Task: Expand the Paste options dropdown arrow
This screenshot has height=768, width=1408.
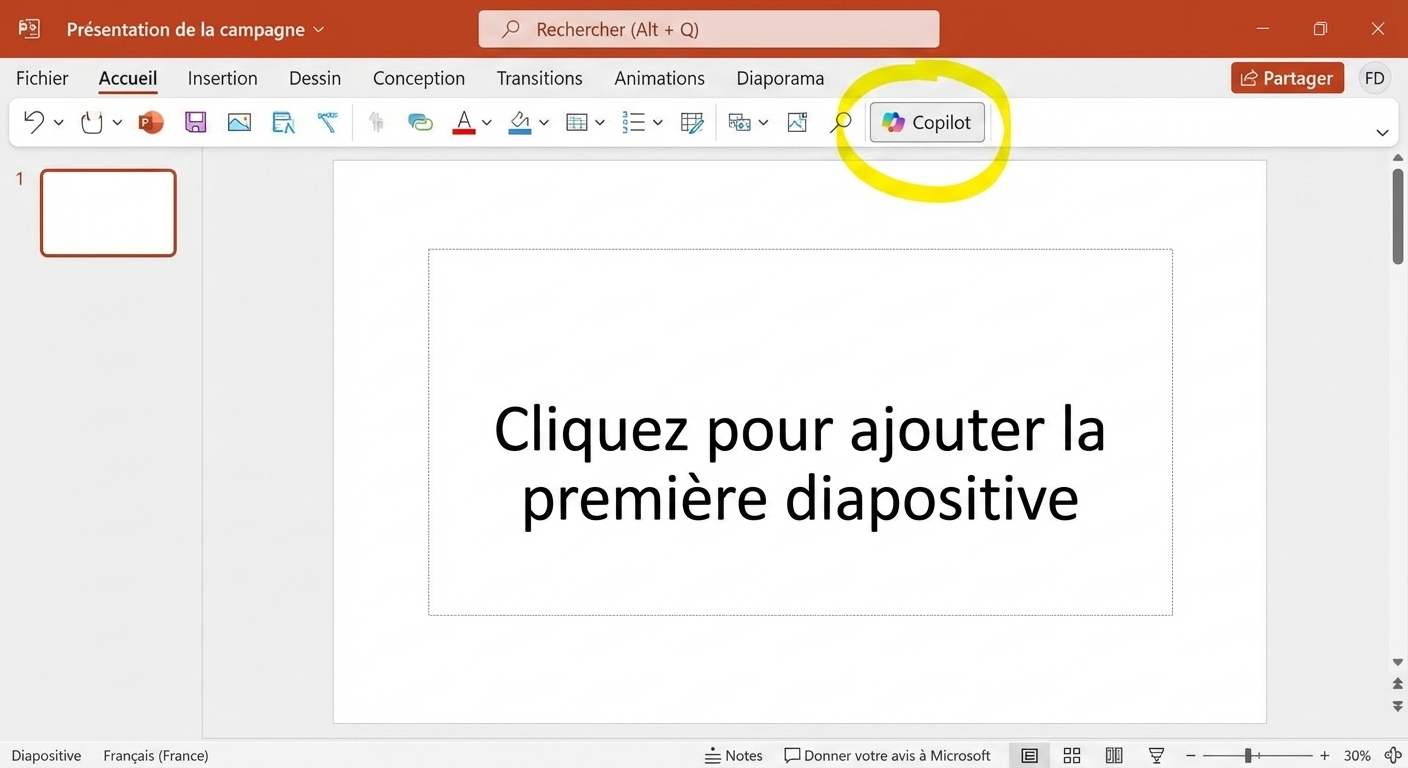Action: [117, 123]
